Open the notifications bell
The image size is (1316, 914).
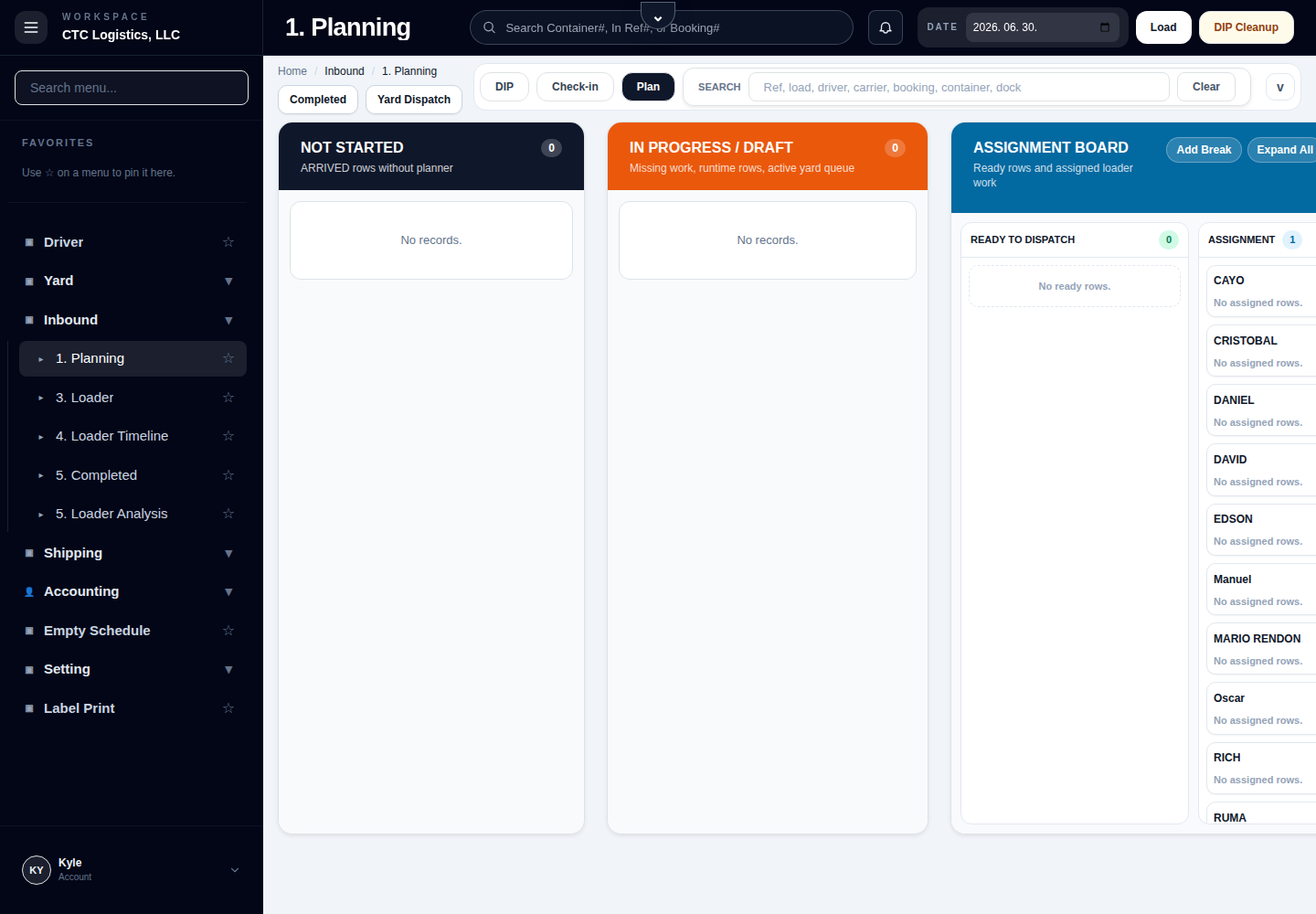[x=886, y=27]
